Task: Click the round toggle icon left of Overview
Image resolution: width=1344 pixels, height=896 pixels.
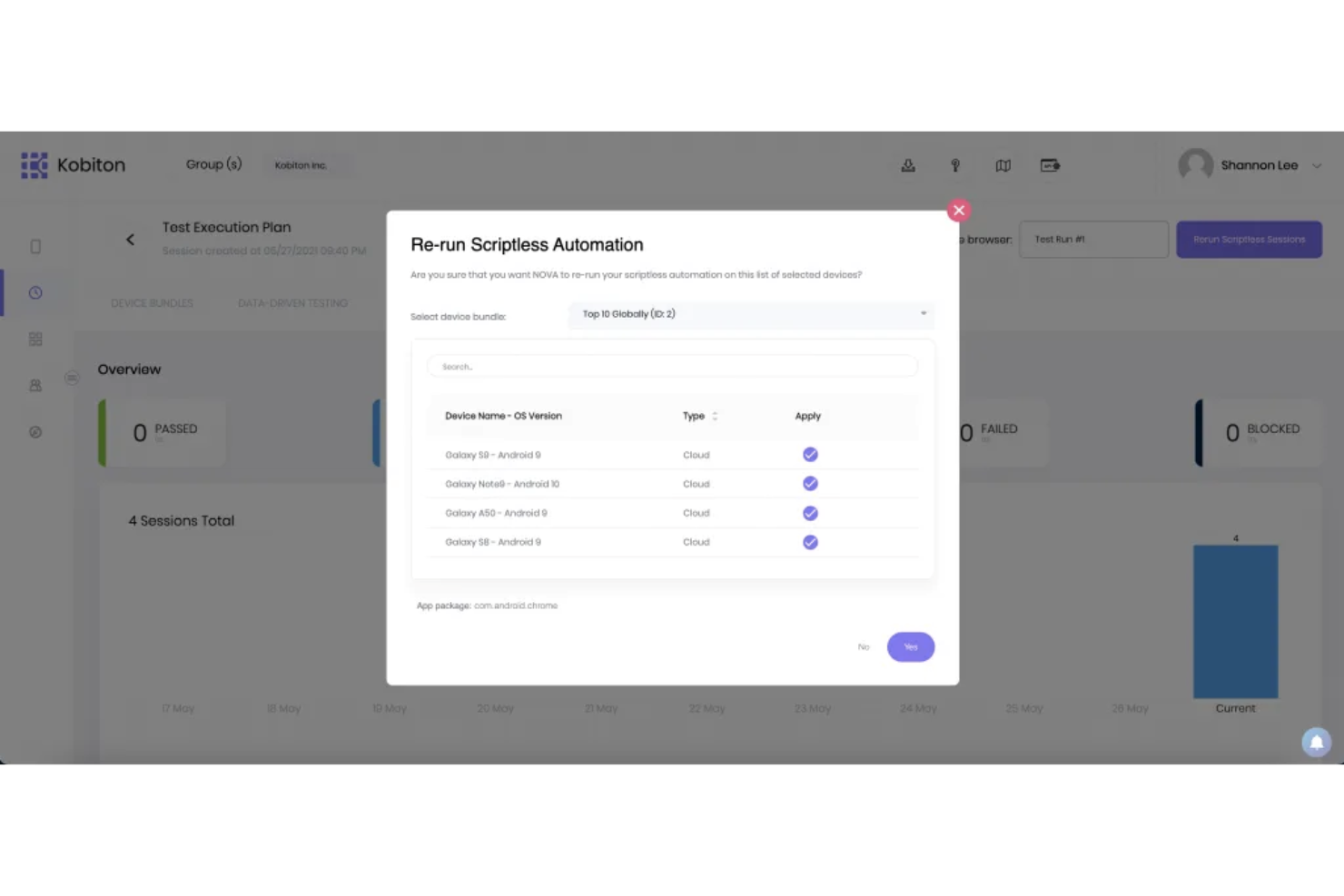Action: pos(72,378)
